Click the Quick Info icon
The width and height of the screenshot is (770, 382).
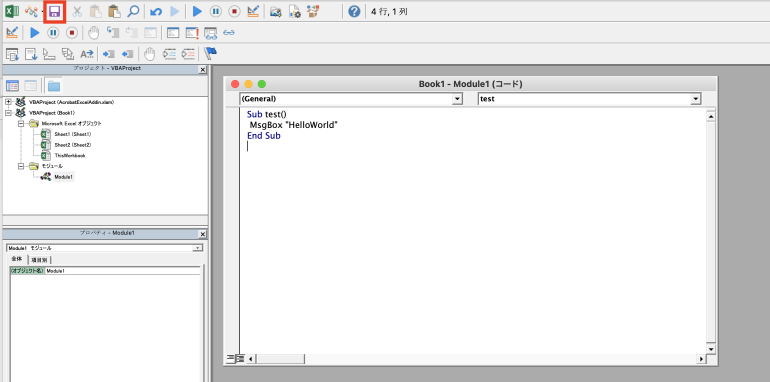pos(50,54)
